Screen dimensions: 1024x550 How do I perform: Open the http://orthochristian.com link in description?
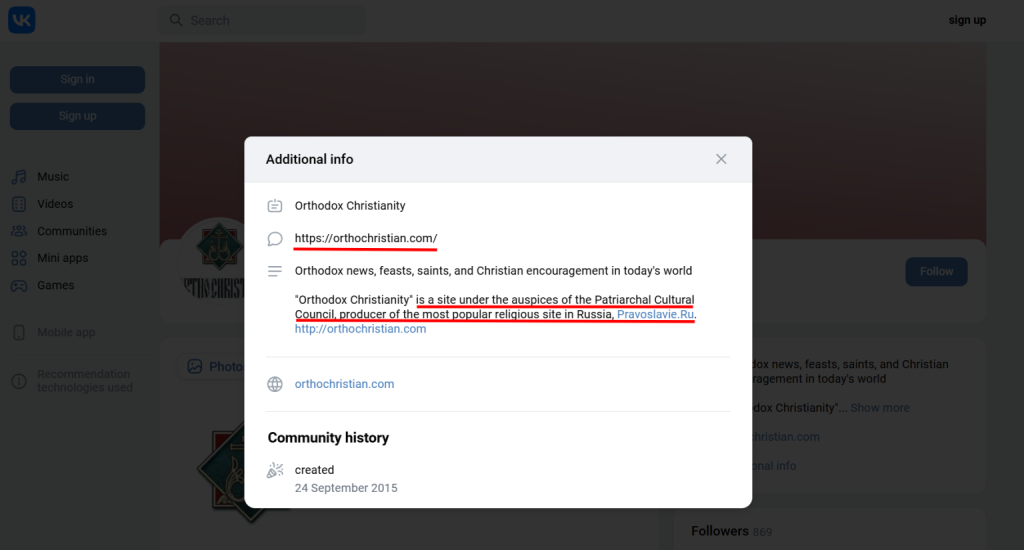click(360, 329)
